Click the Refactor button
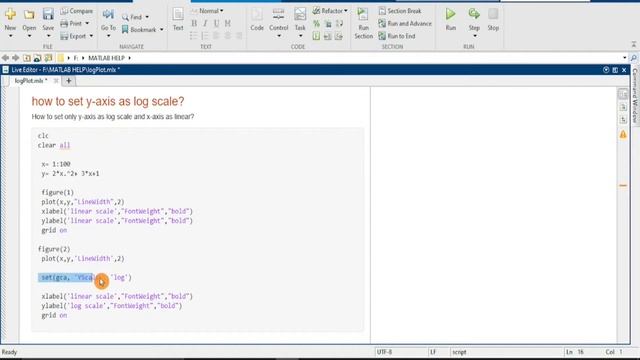 (x=329, y=11)
